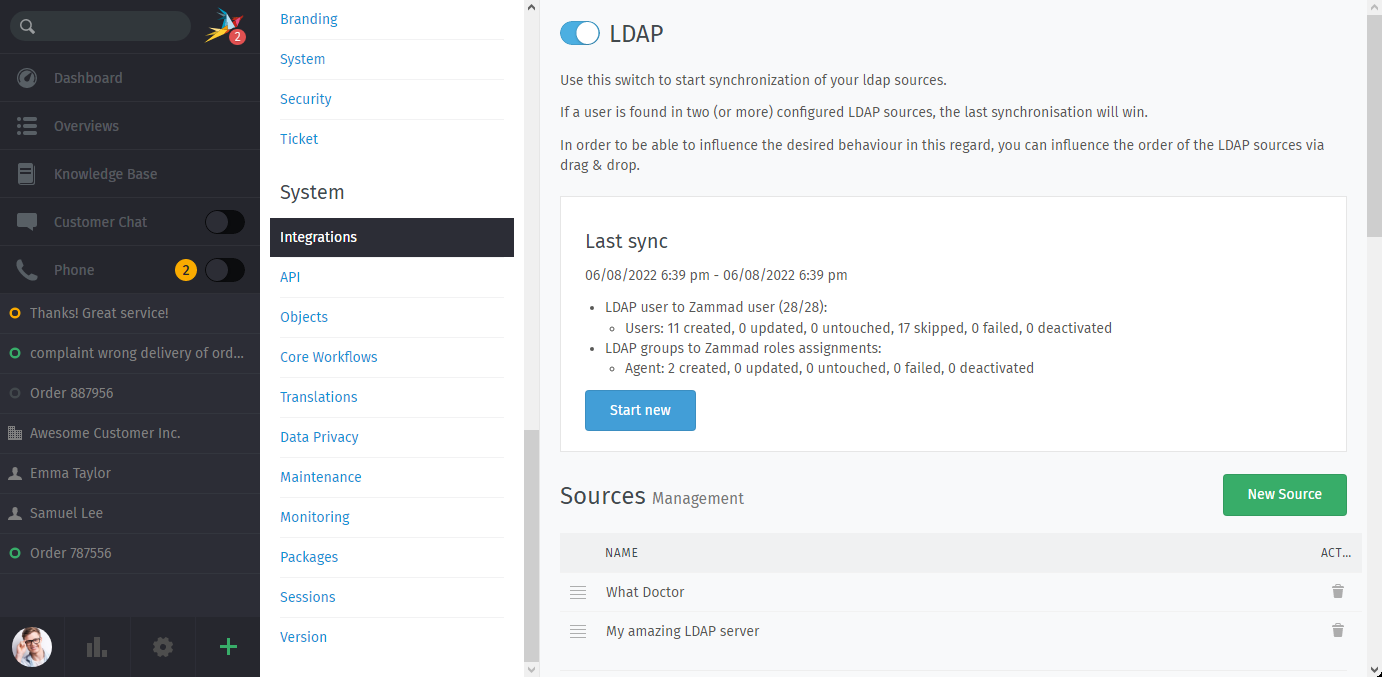This screenshot has height=677, width=1382.
Task: Click the main content scrollbar thumb
Action: coord(1374,127)
